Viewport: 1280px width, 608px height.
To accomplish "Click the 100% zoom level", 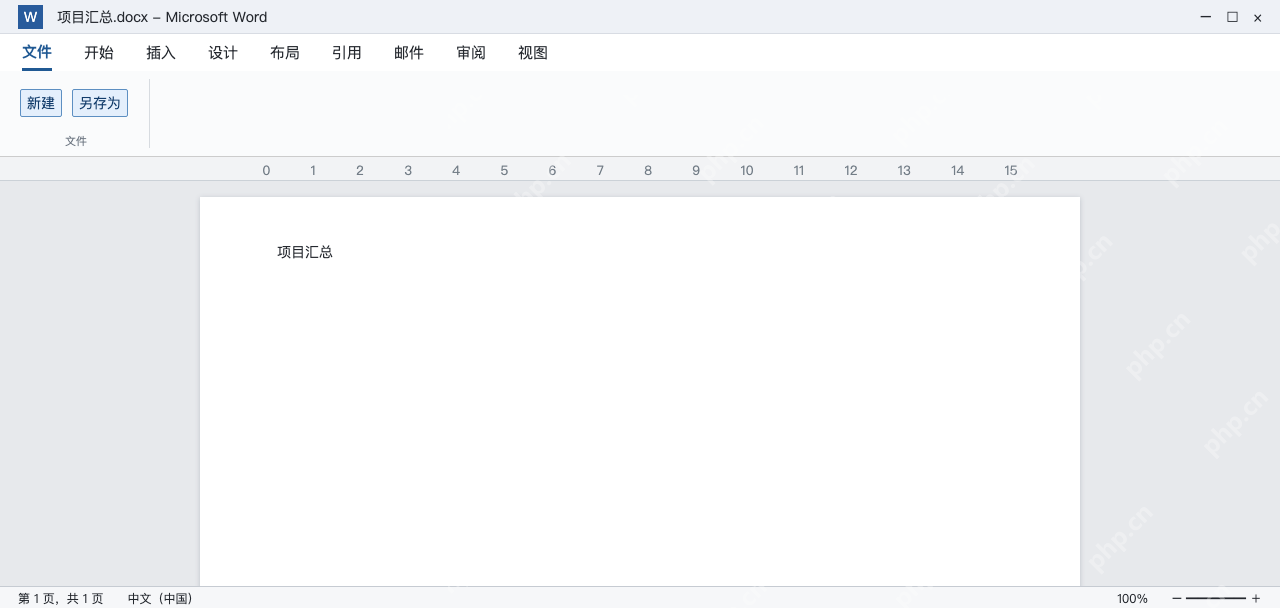I will coord(1132,598).
